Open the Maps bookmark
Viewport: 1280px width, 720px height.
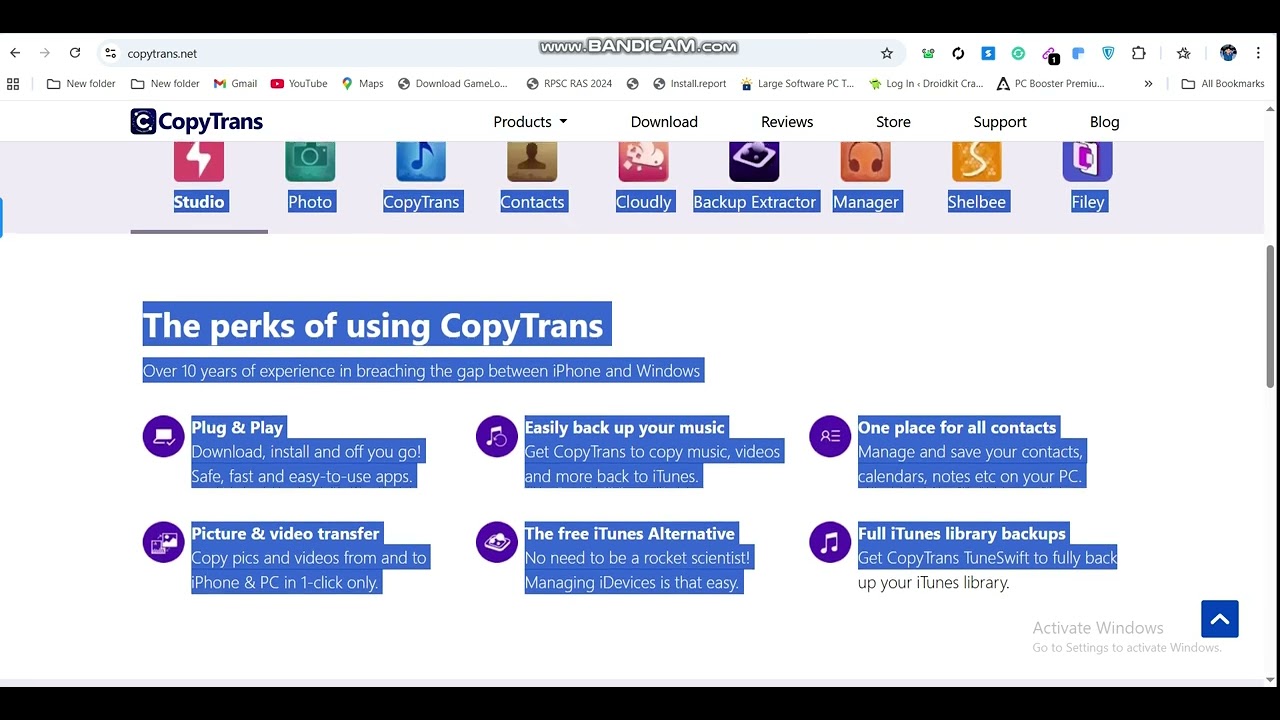click(x=362, y=84)
